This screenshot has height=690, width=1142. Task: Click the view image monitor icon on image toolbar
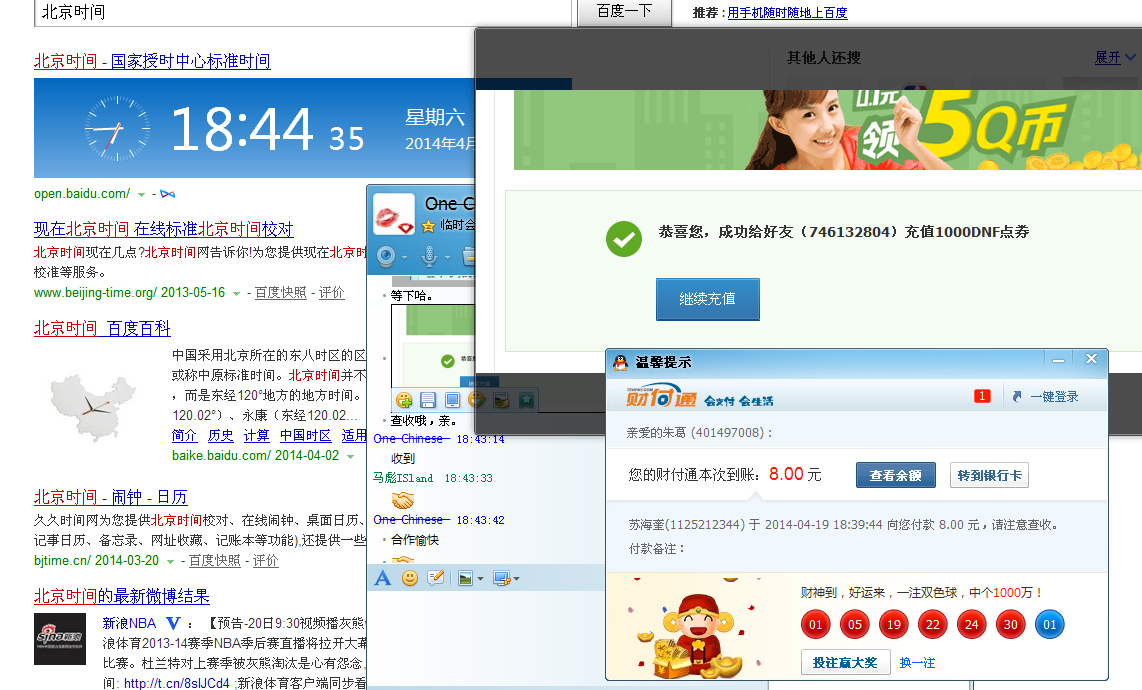coord(452,400)
